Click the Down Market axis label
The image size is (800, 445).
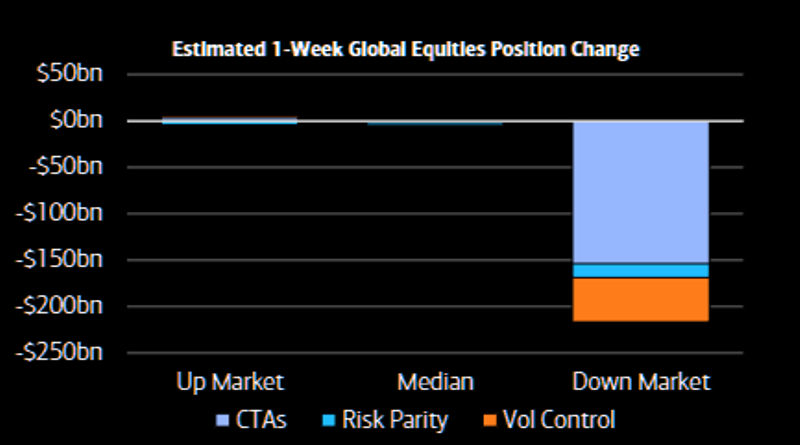tap(641, 382)
